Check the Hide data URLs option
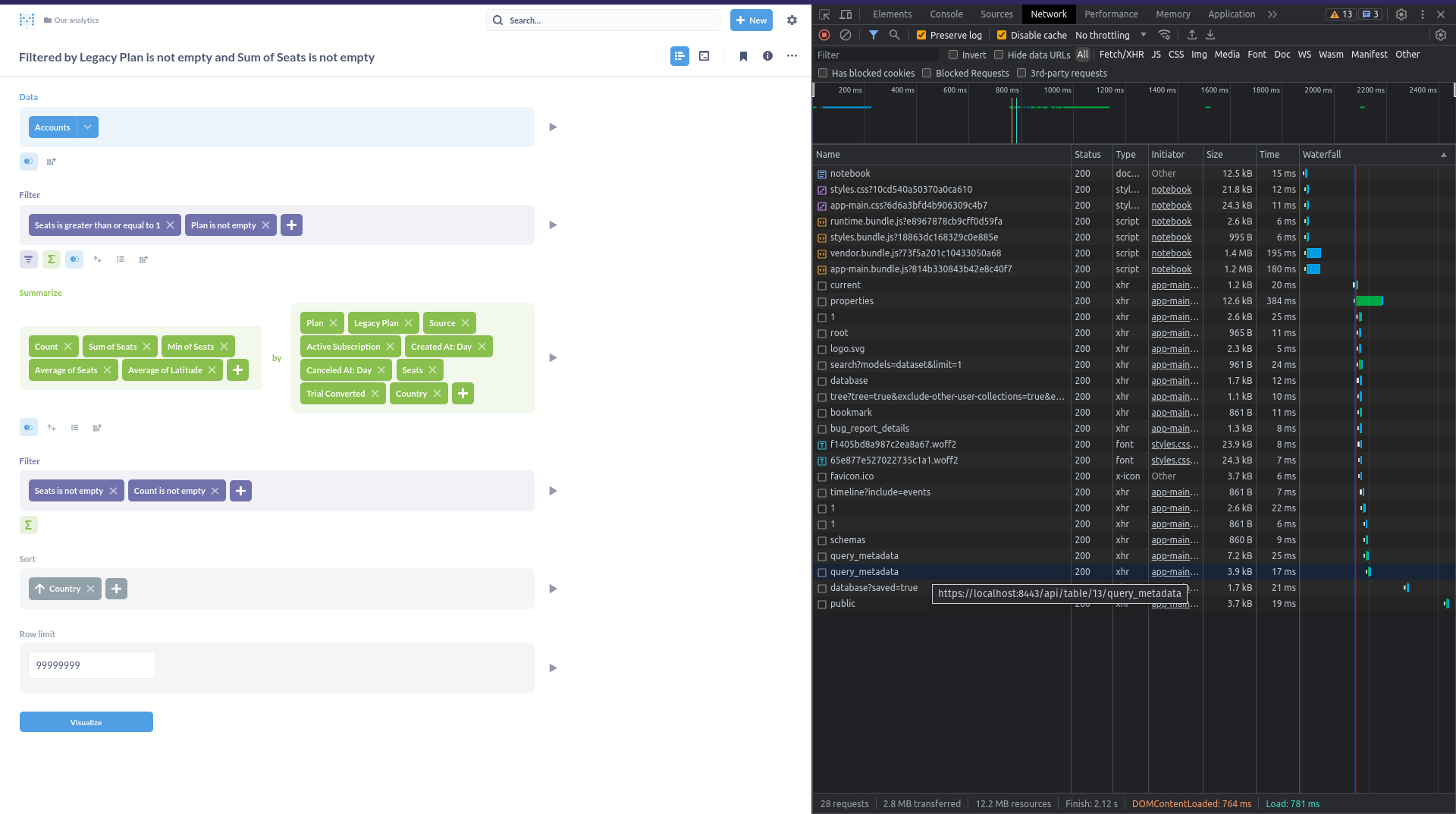The width and height of the screenshot is (1456, 814). pos(997,55)
